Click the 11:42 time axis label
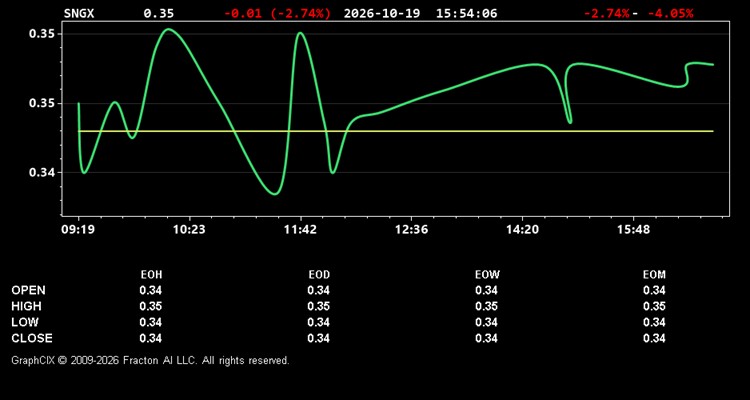Viewport: 750px width, 400px height. [300, 230]
